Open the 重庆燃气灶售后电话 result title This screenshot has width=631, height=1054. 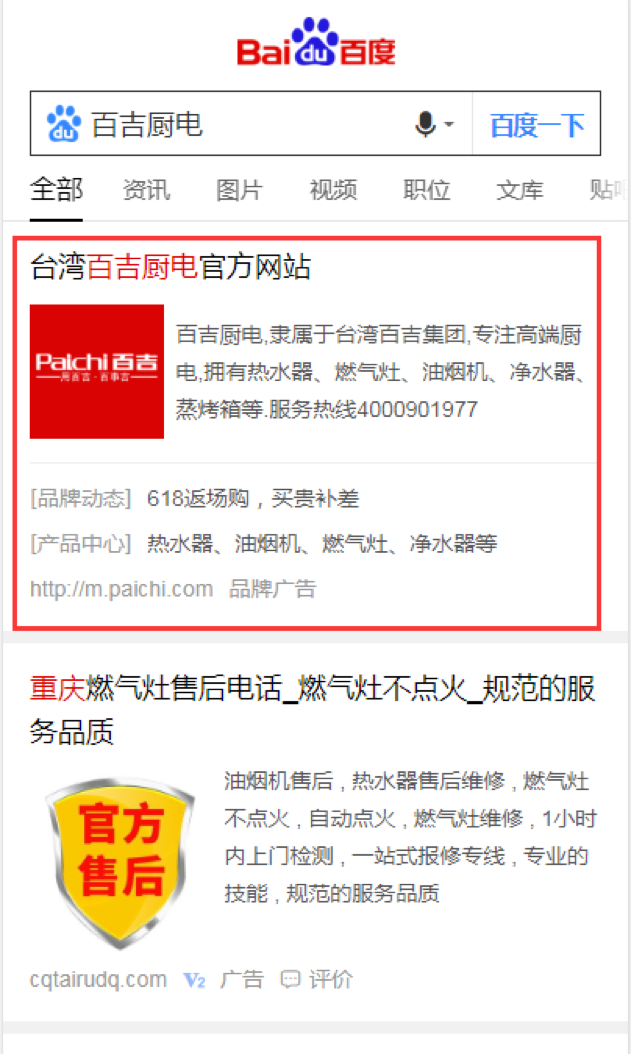coord(312,710)
